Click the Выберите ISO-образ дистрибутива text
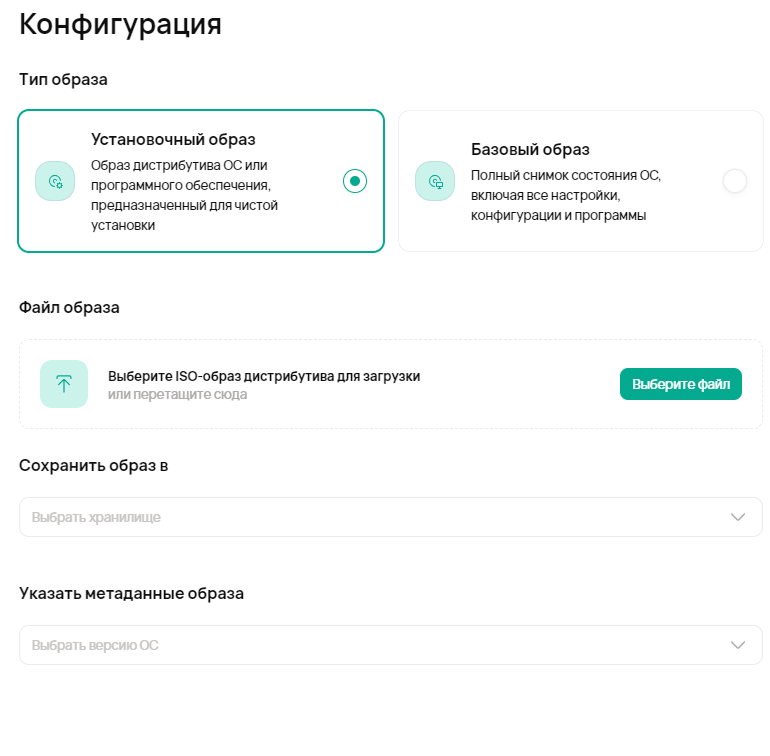Image resolution: width=770 pixels, height=756 pixels. click(x=263, y=376)
